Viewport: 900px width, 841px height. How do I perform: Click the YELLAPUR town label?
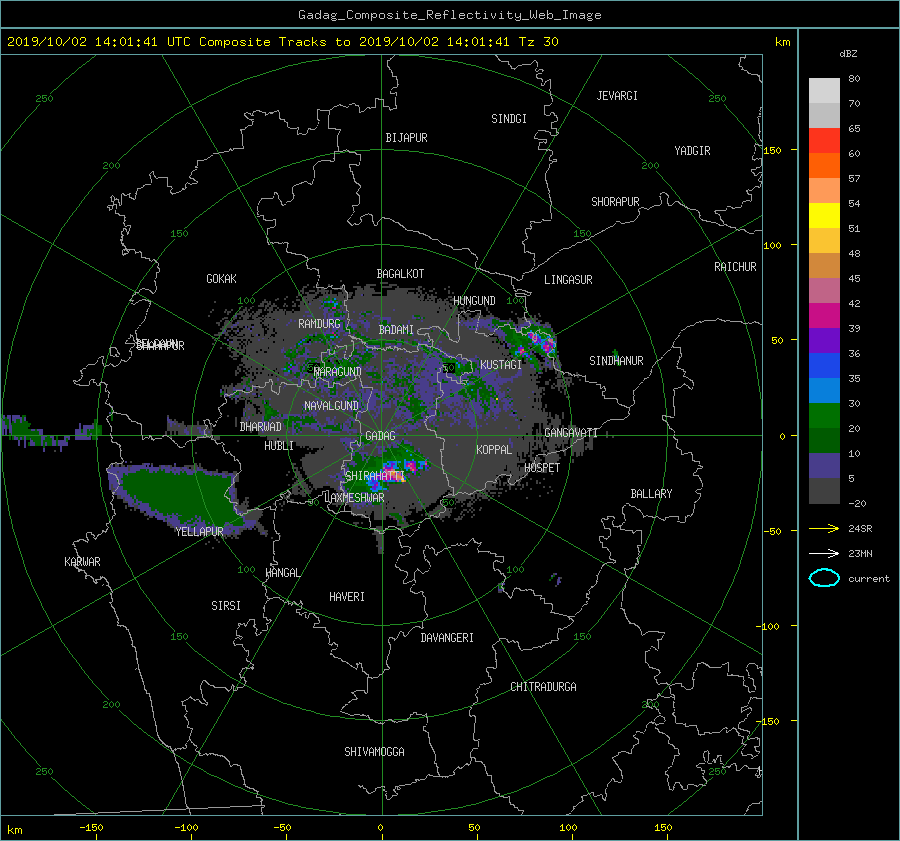tap(199, 532)
